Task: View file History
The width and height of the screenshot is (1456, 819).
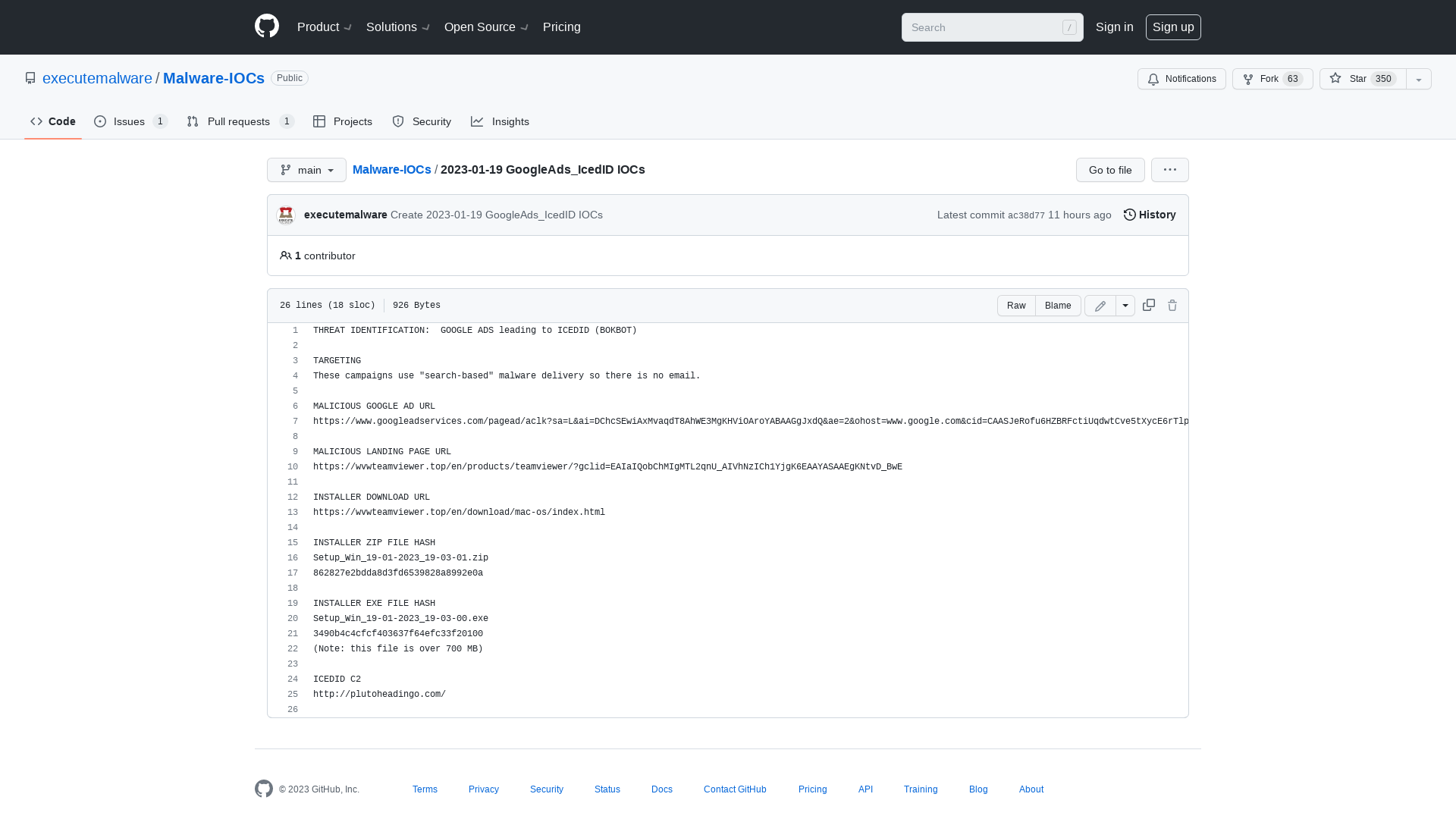Action: point(1150,215)
